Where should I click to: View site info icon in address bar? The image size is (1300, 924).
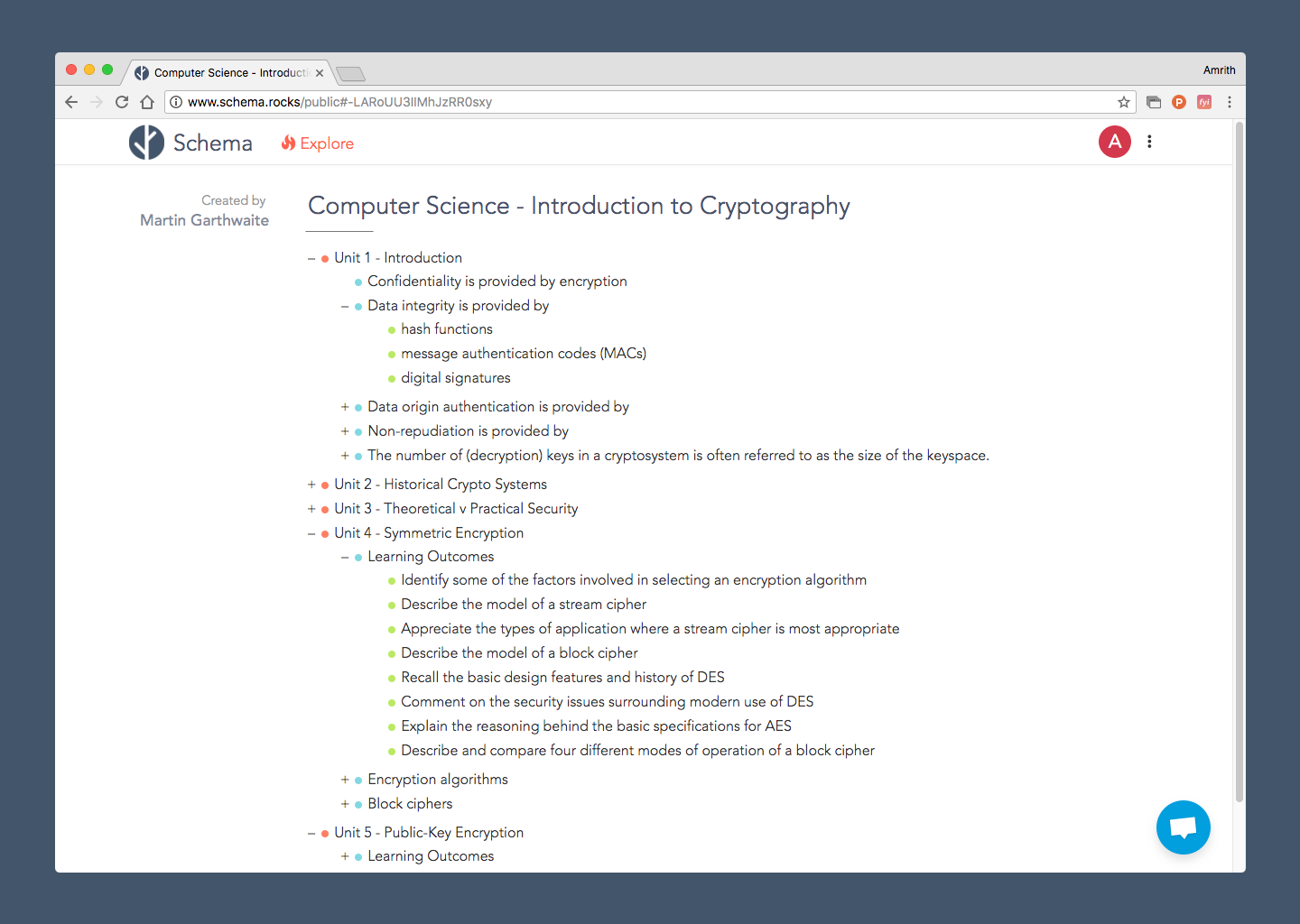177,102
